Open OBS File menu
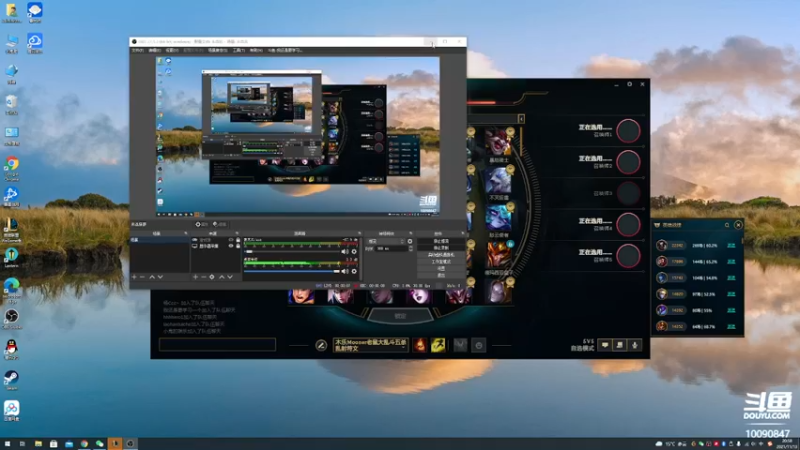Screen dimensions: 800x450 138,51
